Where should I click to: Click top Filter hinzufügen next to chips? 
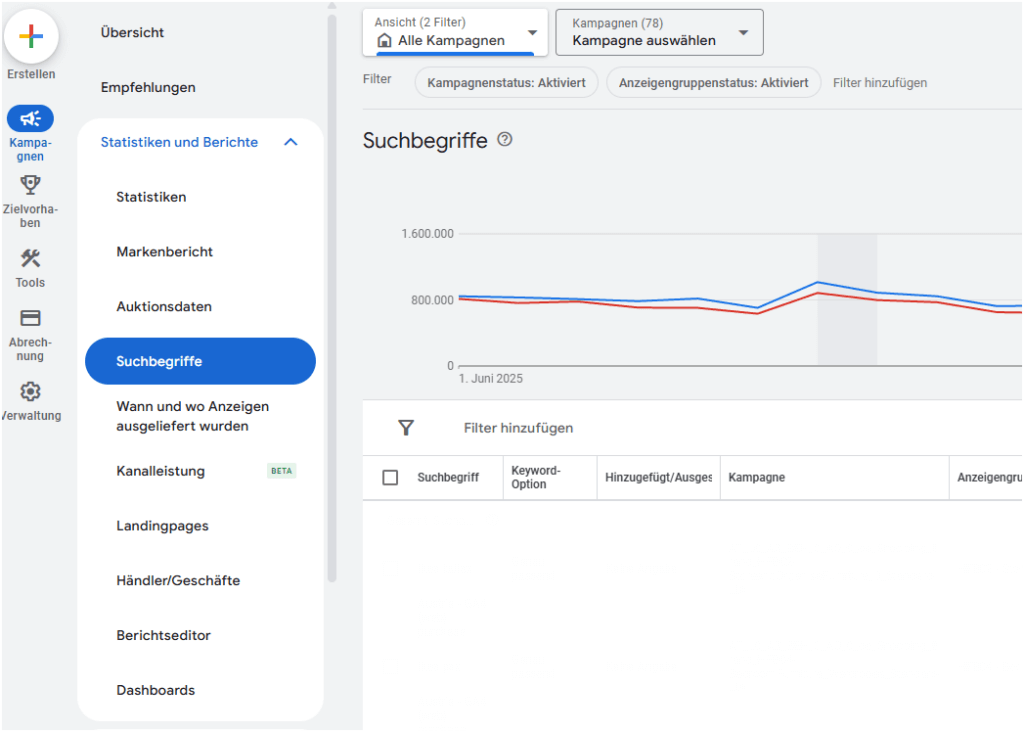(x=880, y=82)
